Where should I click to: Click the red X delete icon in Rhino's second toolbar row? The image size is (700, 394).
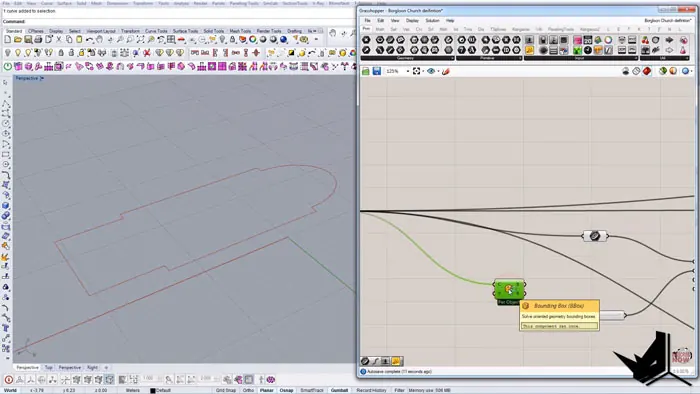tap(146, 53)
